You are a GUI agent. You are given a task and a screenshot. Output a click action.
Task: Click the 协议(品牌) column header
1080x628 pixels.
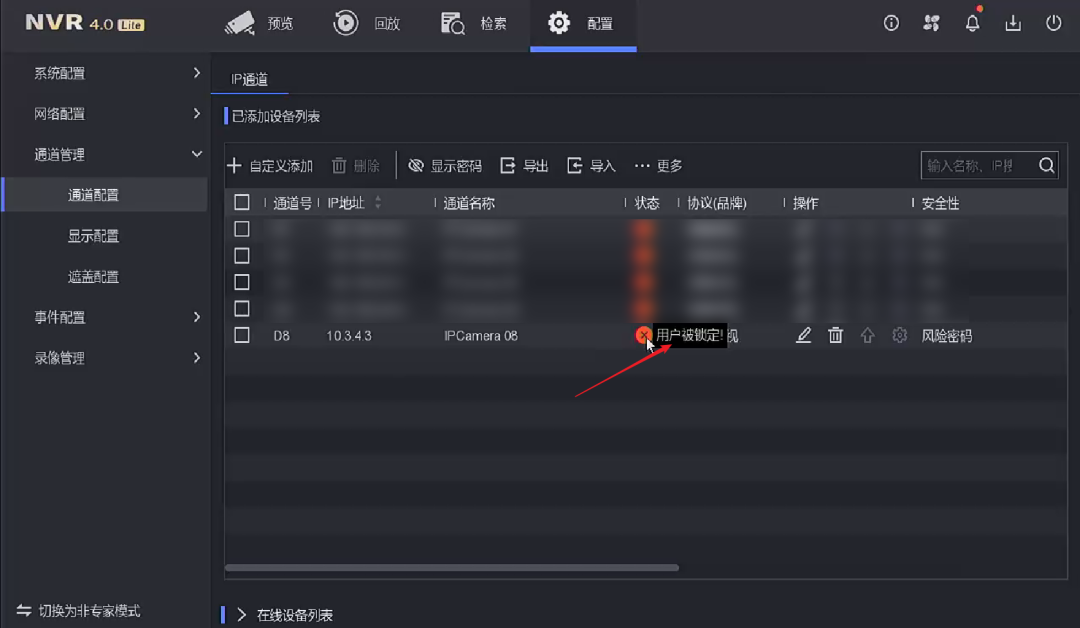click(x=717, y=203)
